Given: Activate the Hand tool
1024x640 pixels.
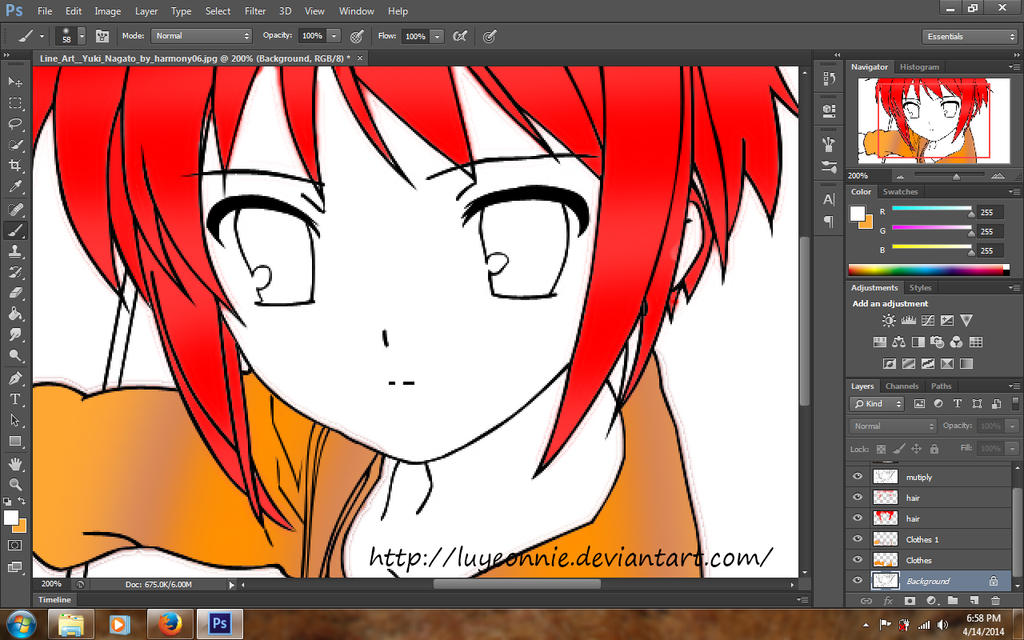Looking at the screenshot, I should pyautogui.click(x=15, y=464).
